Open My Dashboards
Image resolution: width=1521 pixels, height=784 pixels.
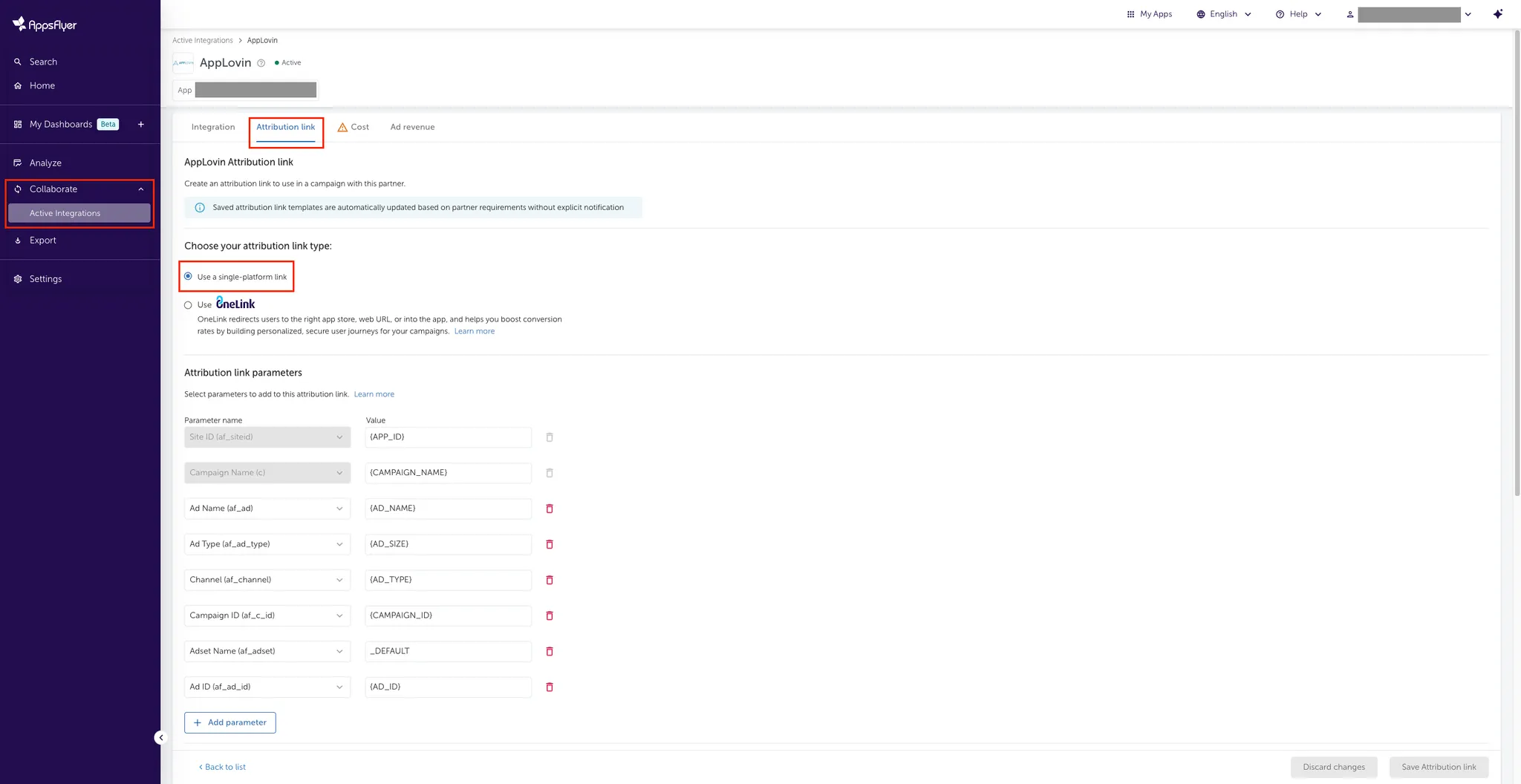pos(61,124)
